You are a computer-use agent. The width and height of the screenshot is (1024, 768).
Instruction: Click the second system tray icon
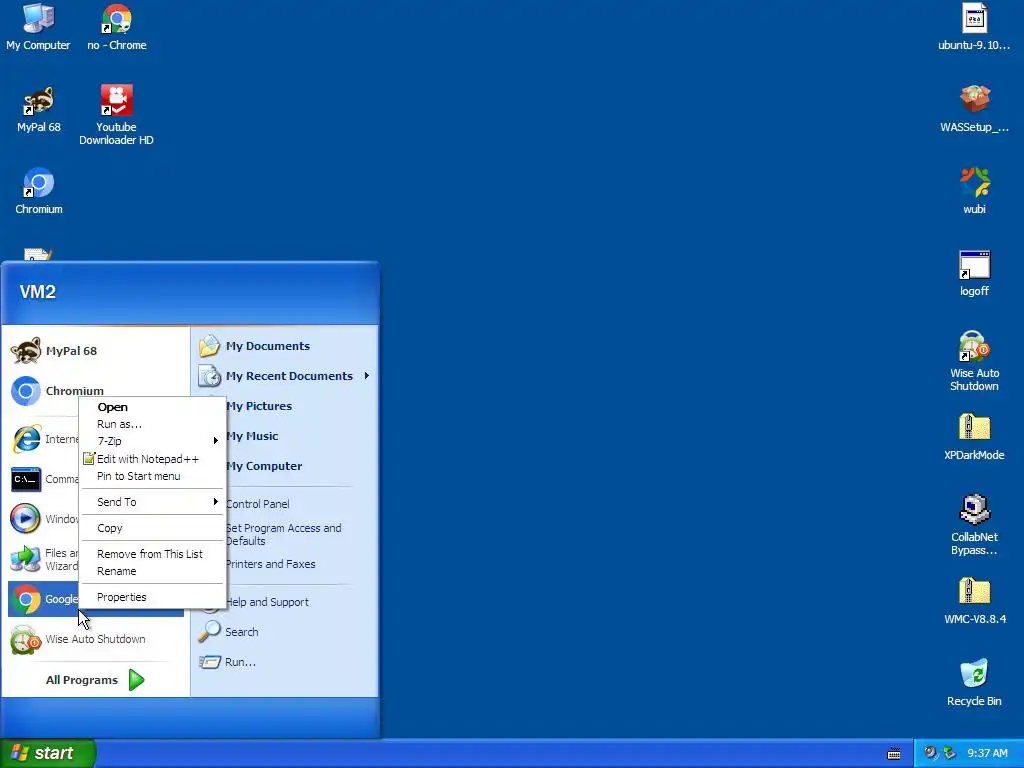click(x=950, y=753)
